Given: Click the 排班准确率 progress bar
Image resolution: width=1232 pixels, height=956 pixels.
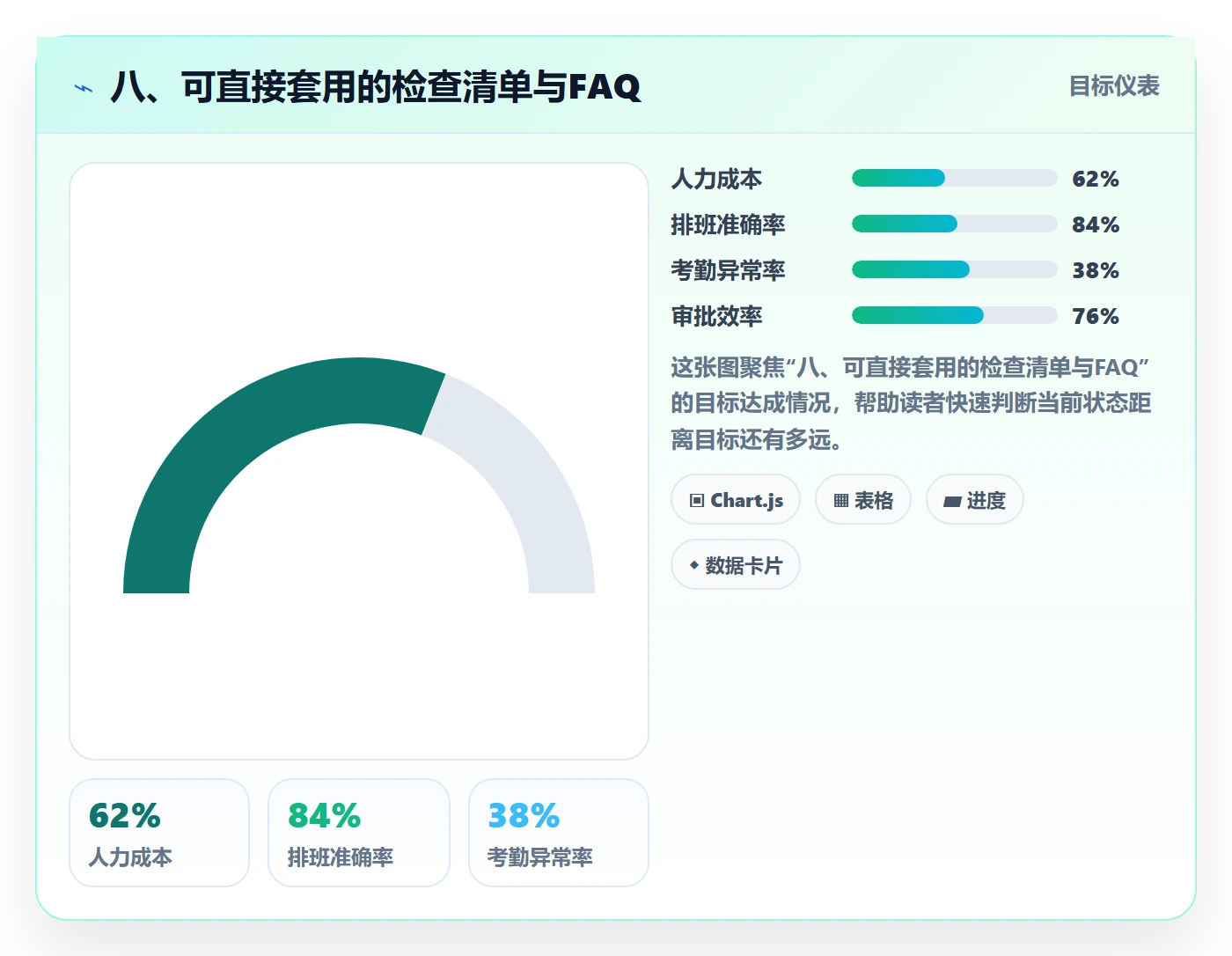Looking at the screenshot, I should click(955, 224).
